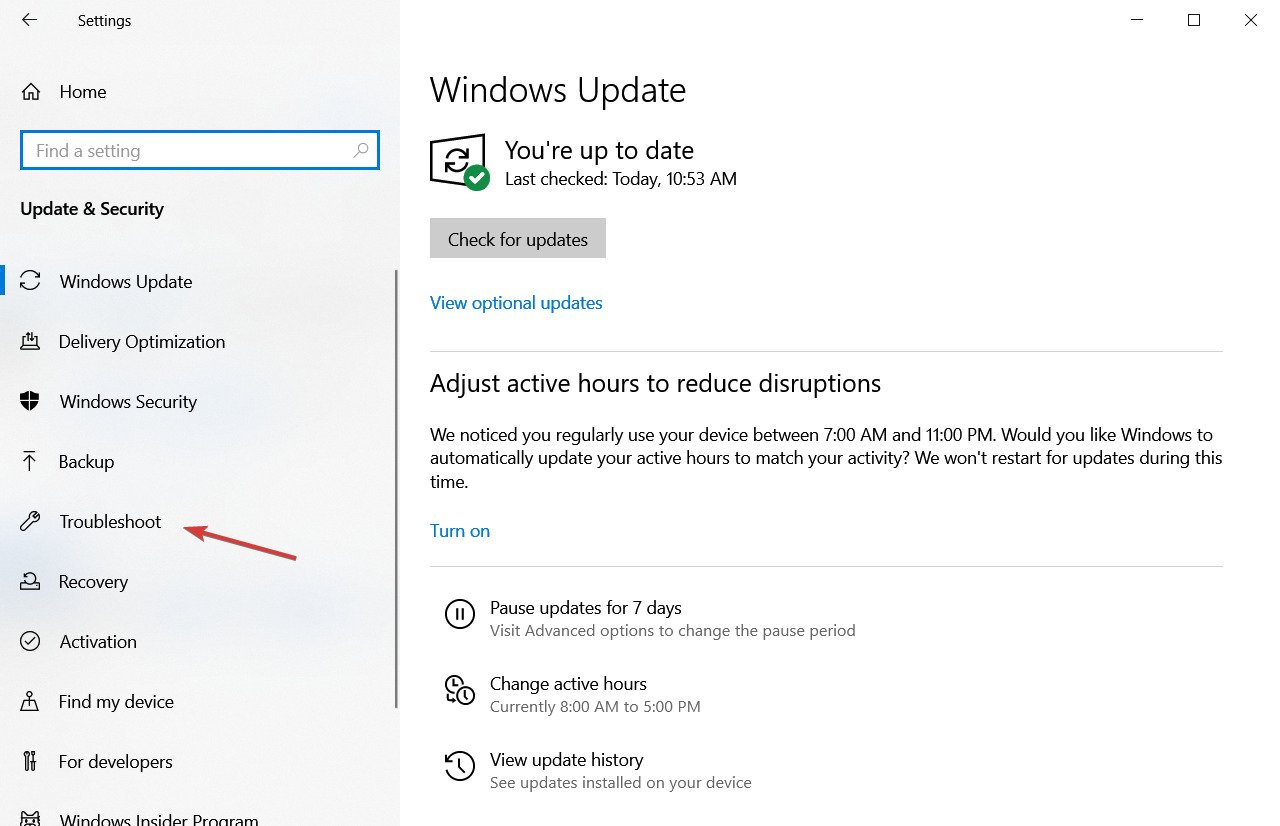Click 'Last checked: Today, 10:53 AM' text

tap(621, 179)
